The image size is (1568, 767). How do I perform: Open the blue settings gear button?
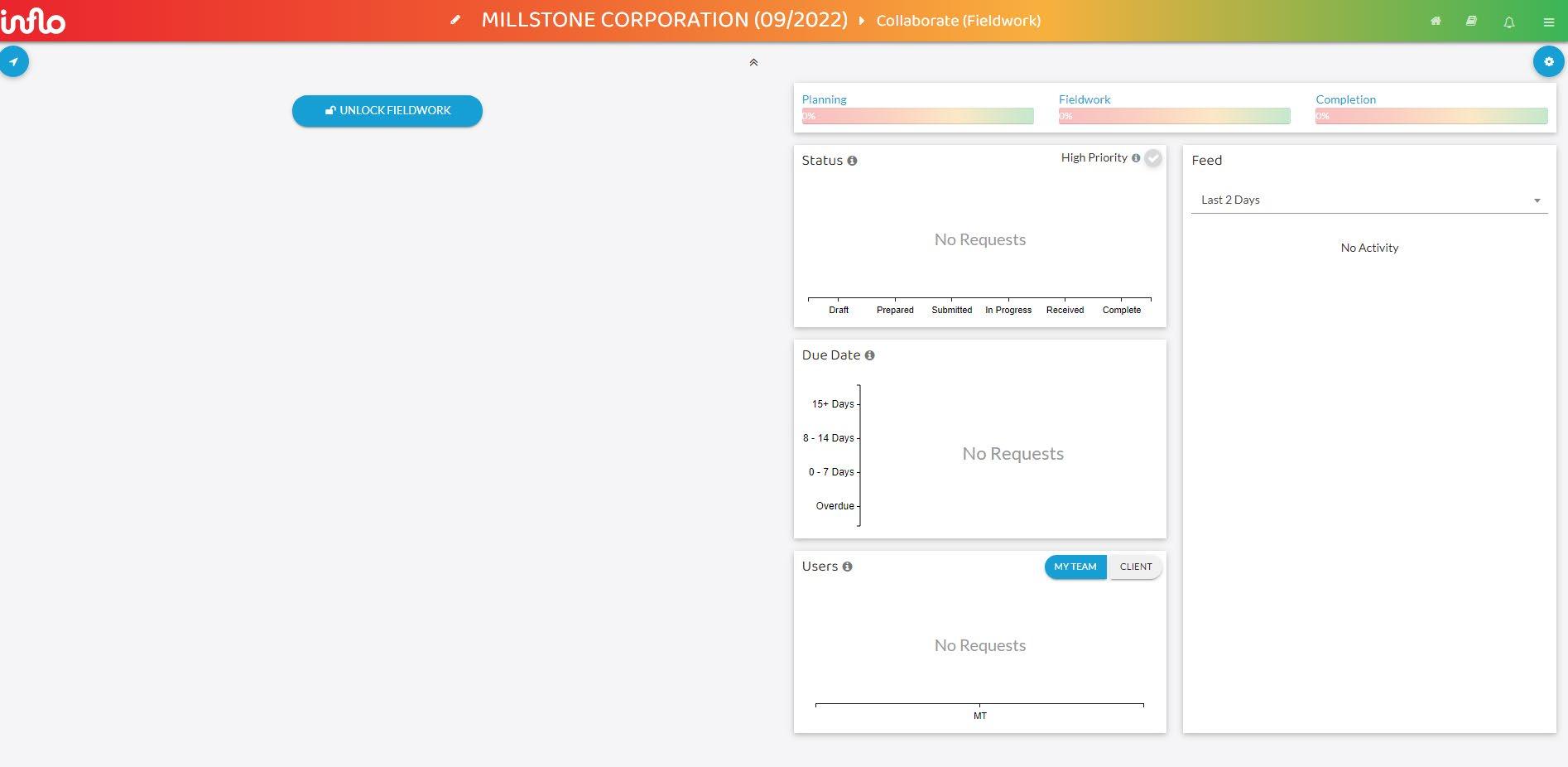[x=1549, y=61]
